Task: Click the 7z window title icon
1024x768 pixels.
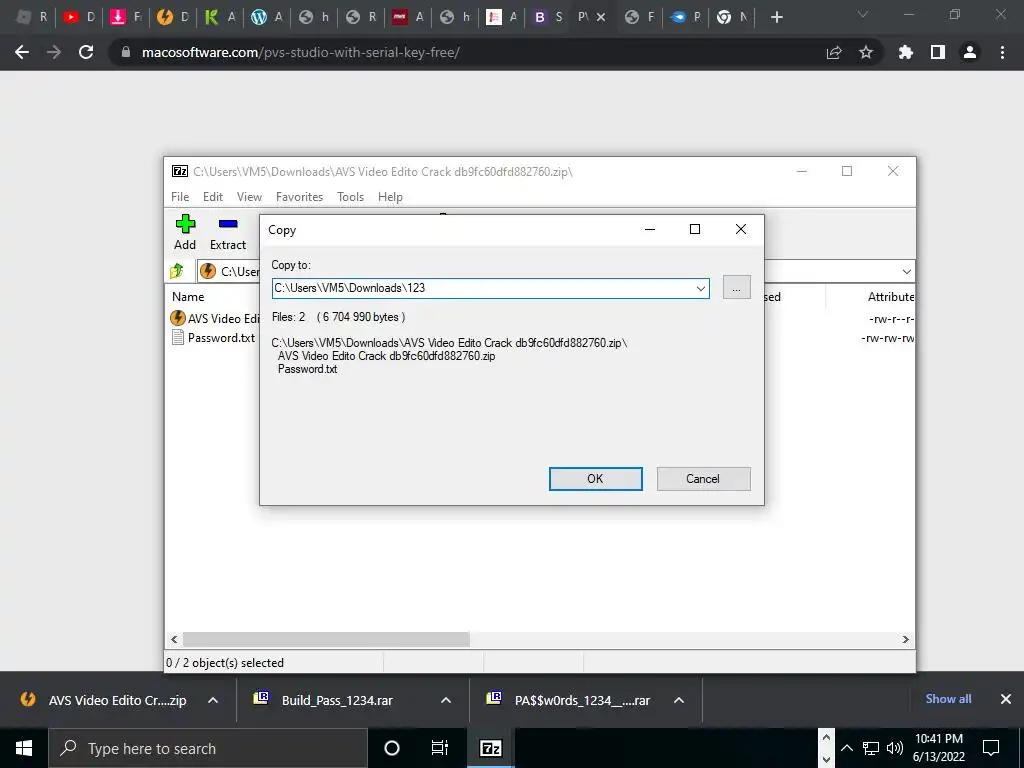Action: [180, 171]
